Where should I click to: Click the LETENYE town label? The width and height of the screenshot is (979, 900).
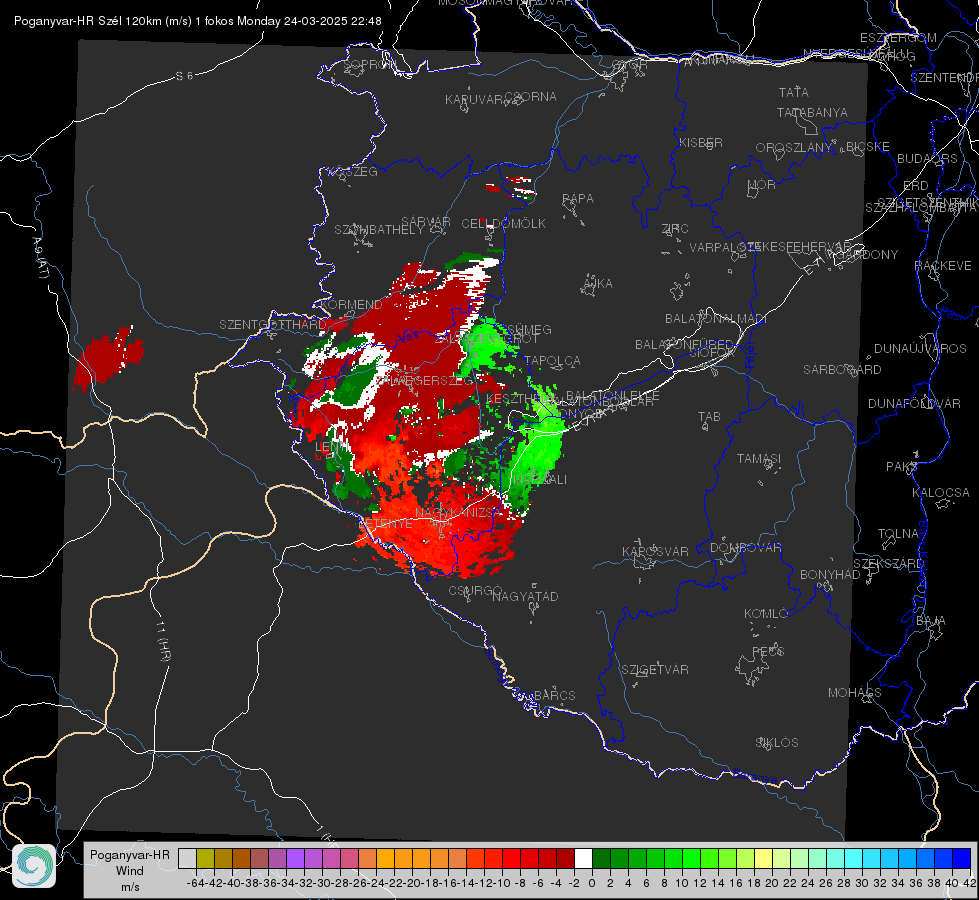click(x=386, y=524)
